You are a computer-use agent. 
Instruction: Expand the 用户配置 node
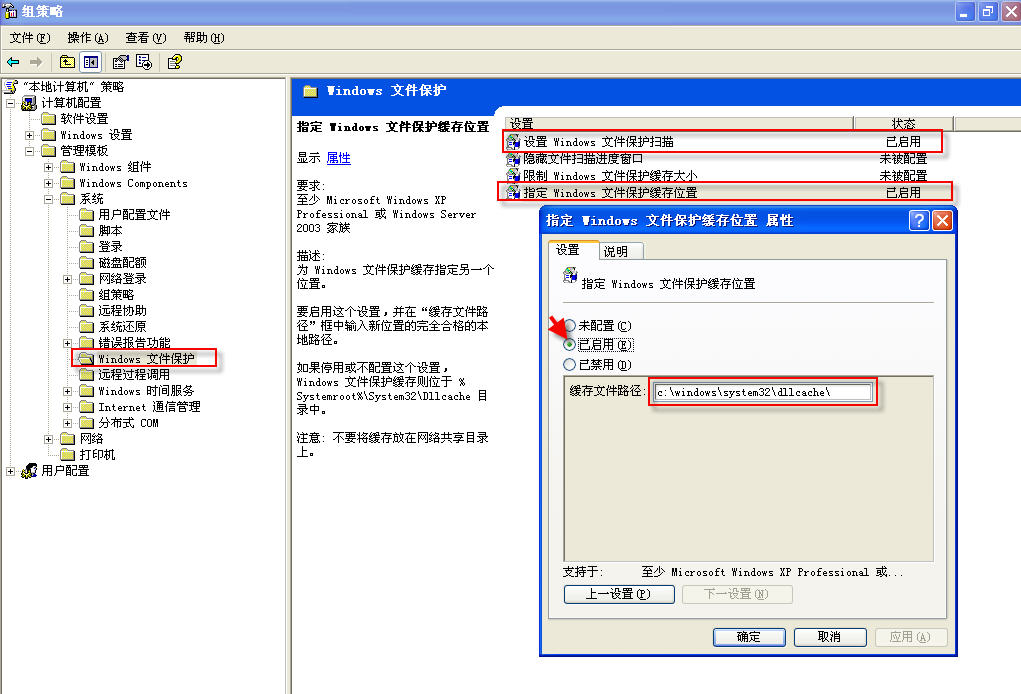[x=10, y=471]
